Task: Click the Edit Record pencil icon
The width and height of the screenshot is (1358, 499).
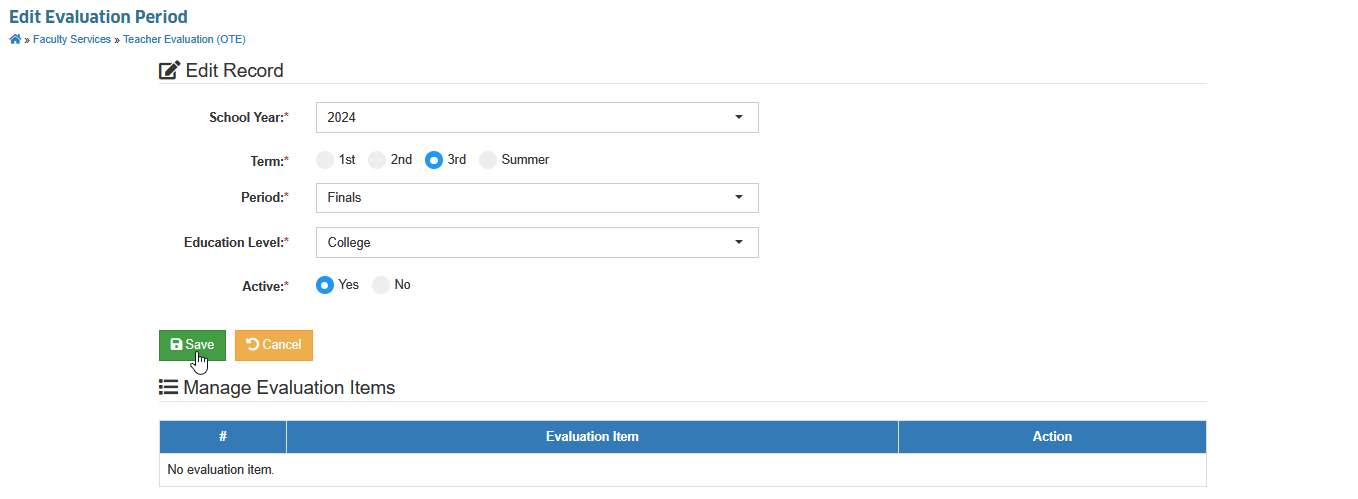Action: tap(170, 71)
